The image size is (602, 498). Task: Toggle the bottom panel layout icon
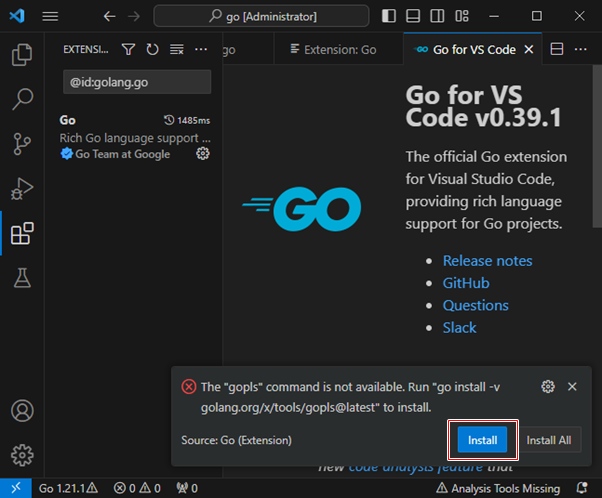tap(413, 16)
